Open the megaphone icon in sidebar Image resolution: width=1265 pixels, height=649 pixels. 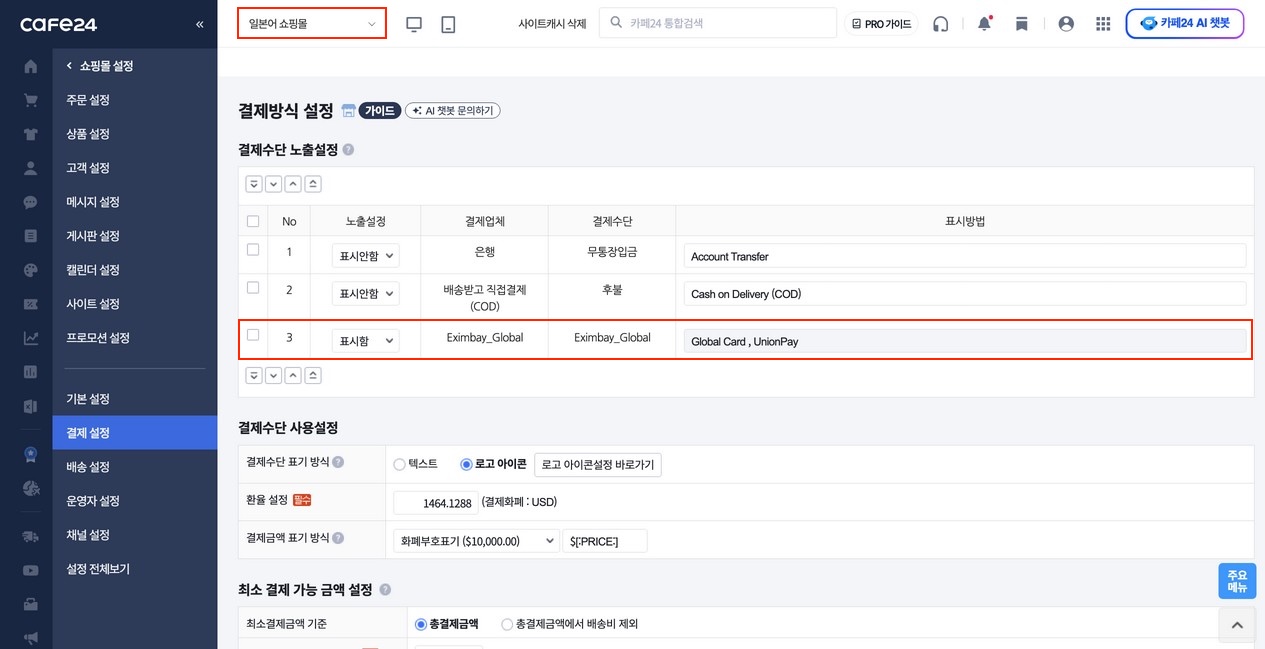tap(30, 638)
